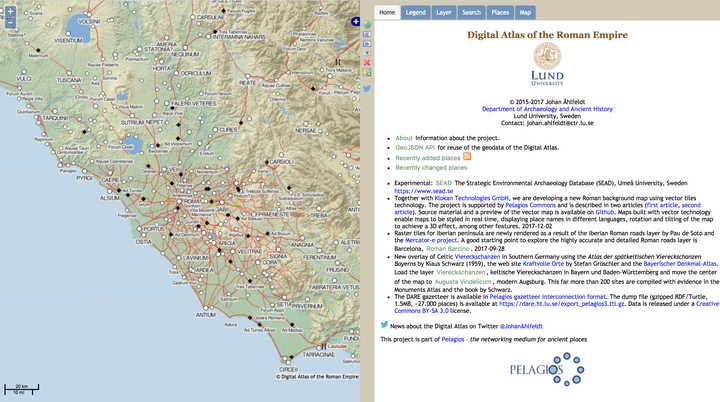The height and width of the screenshot is (402, 720).
Task: Click the third blue panel icon in toolbar
Action: [x=367, y=44]
